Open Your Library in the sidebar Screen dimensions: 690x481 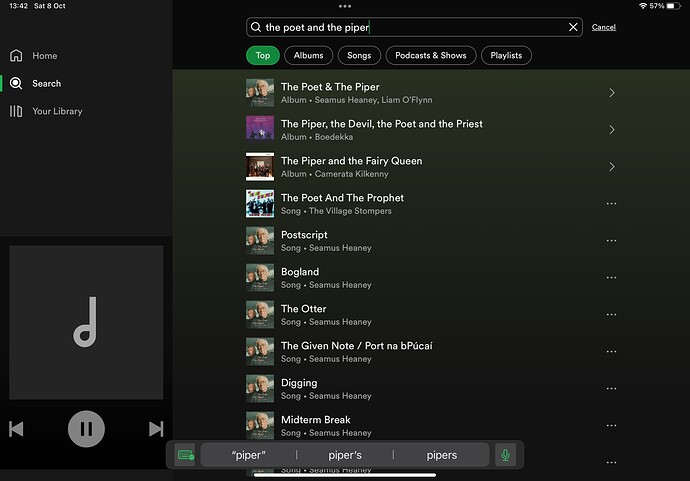[x=46, y=111]
